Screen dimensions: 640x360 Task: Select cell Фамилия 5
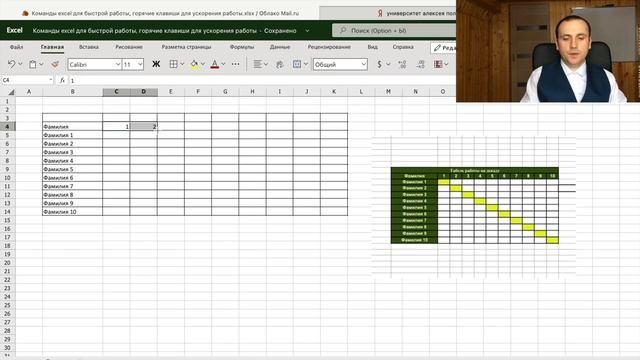[x=73, y=169]
